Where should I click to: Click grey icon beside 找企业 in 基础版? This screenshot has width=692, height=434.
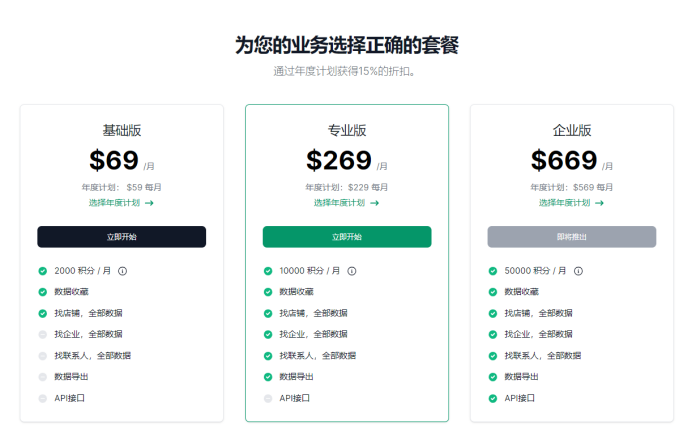point(43,335)
